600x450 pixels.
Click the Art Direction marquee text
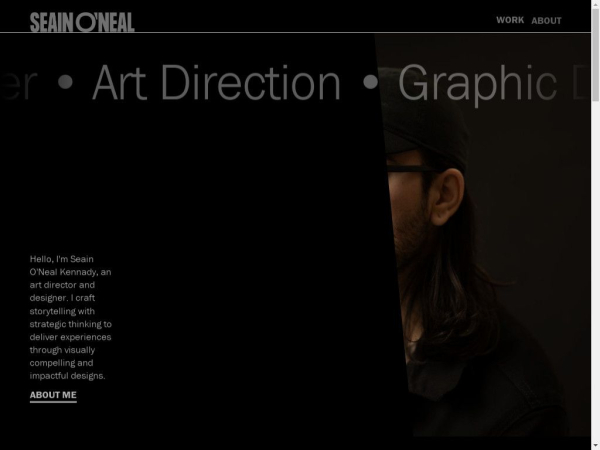[216, 83]
